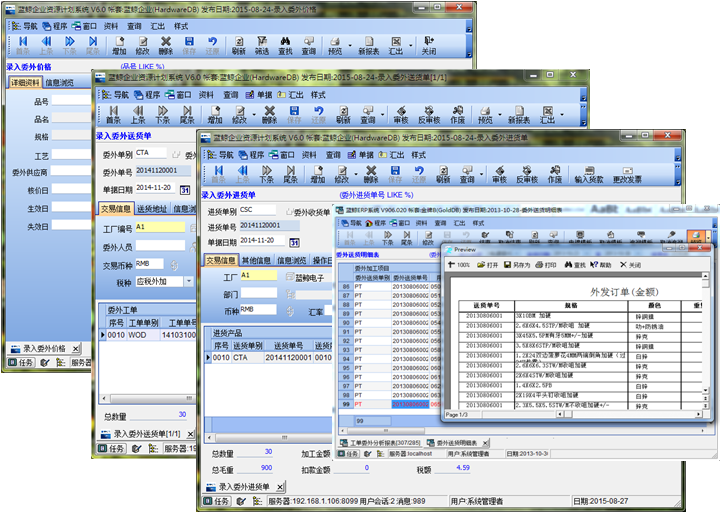The image size is (721, 513).
Task: Click 下条 in 录入委外送货单 window toolbar
Action: pos(162,115)
